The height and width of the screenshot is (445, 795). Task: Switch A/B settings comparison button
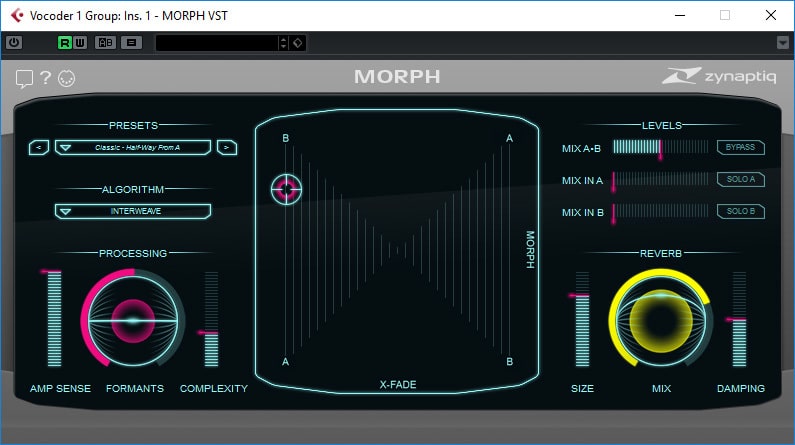point(105,43)
